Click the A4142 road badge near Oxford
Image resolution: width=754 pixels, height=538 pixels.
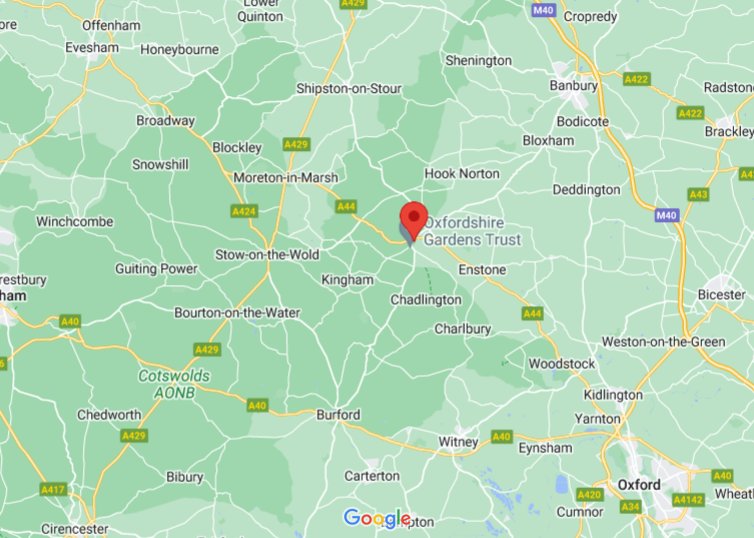(x=688, y=500)
